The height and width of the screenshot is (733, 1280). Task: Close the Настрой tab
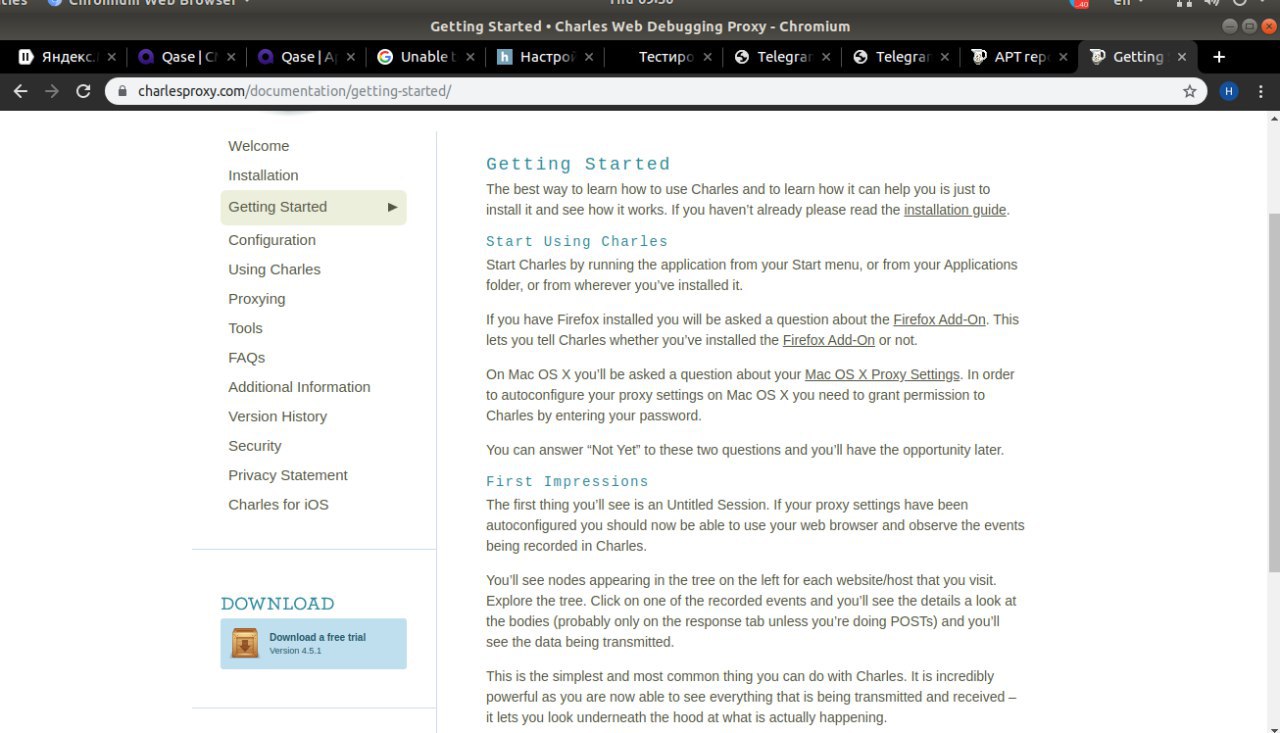click(588, 57)
